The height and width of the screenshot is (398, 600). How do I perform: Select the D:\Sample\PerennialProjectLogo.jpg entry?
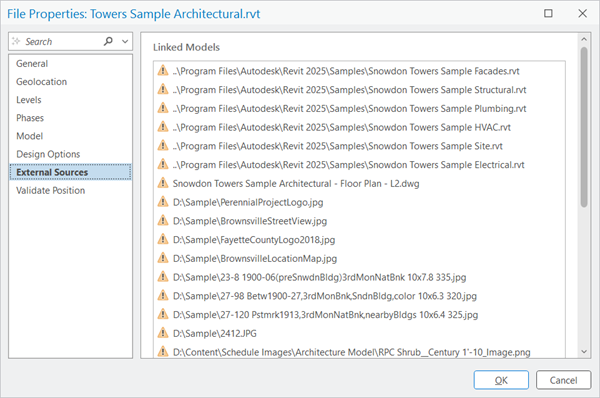click(248, 202)
